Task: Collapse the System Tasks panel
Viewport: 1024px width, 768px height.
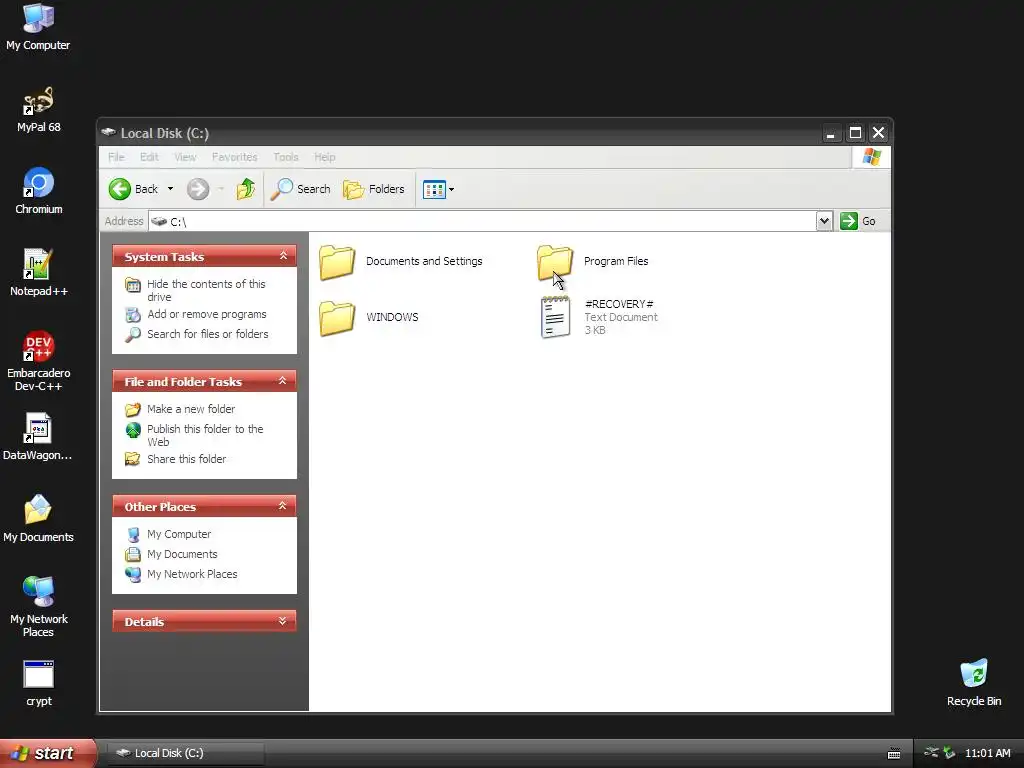Action: point(283,256)
